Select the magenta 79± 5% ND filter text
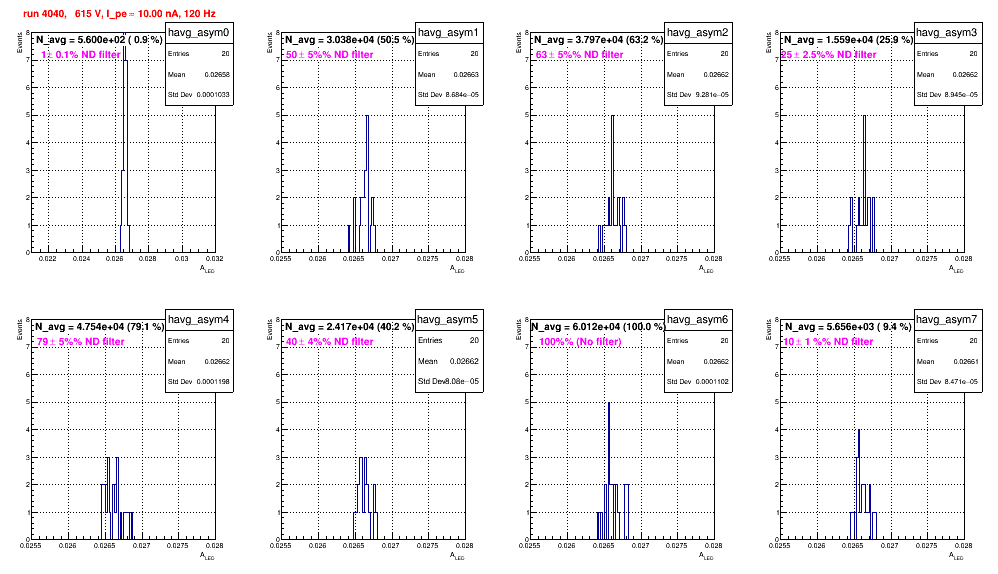The width and height of the screenshot is (998, 574). pos(80,342)
